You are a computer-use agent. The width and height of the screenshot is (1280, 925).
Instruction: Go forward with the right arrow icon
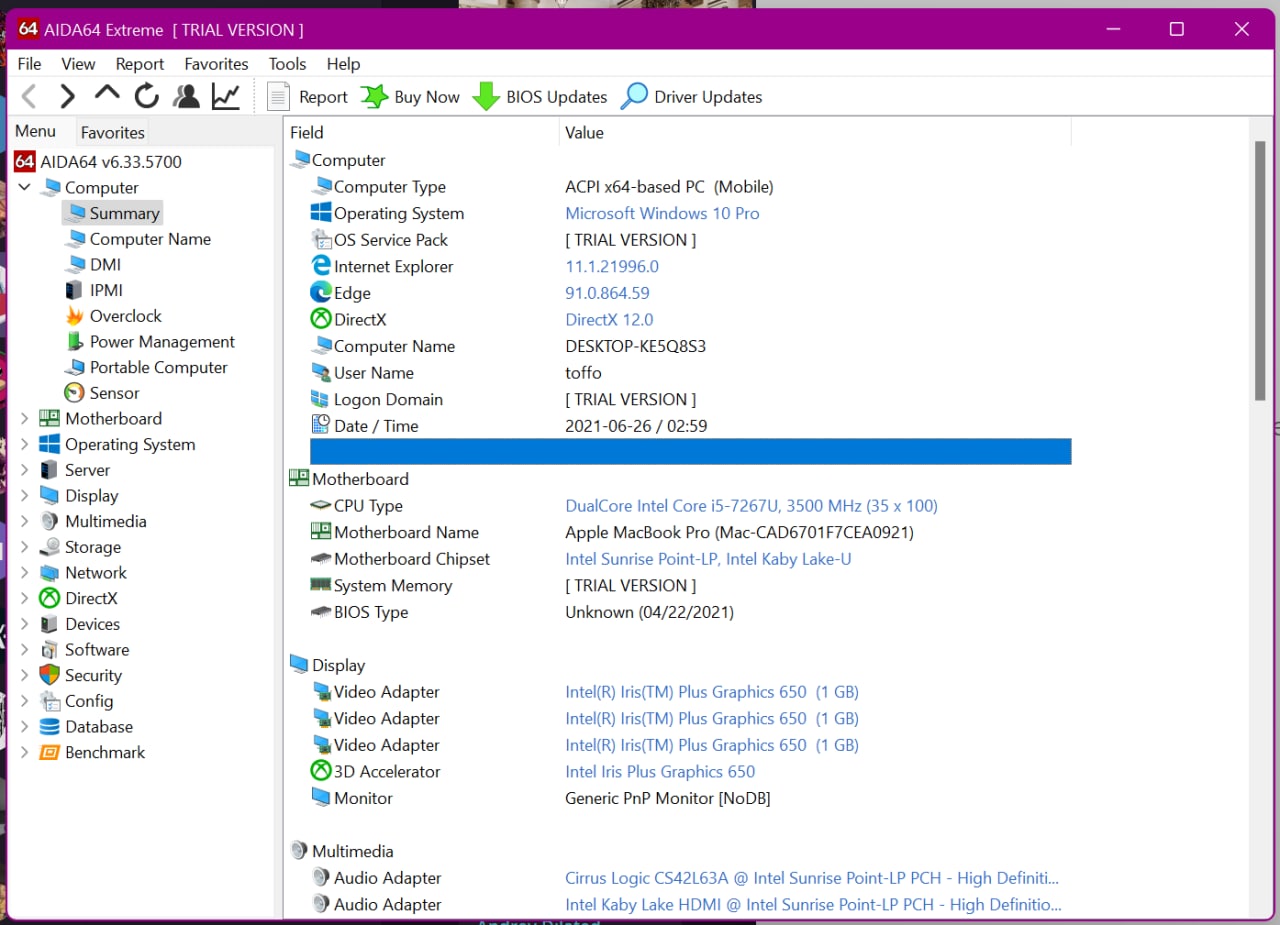67,97
